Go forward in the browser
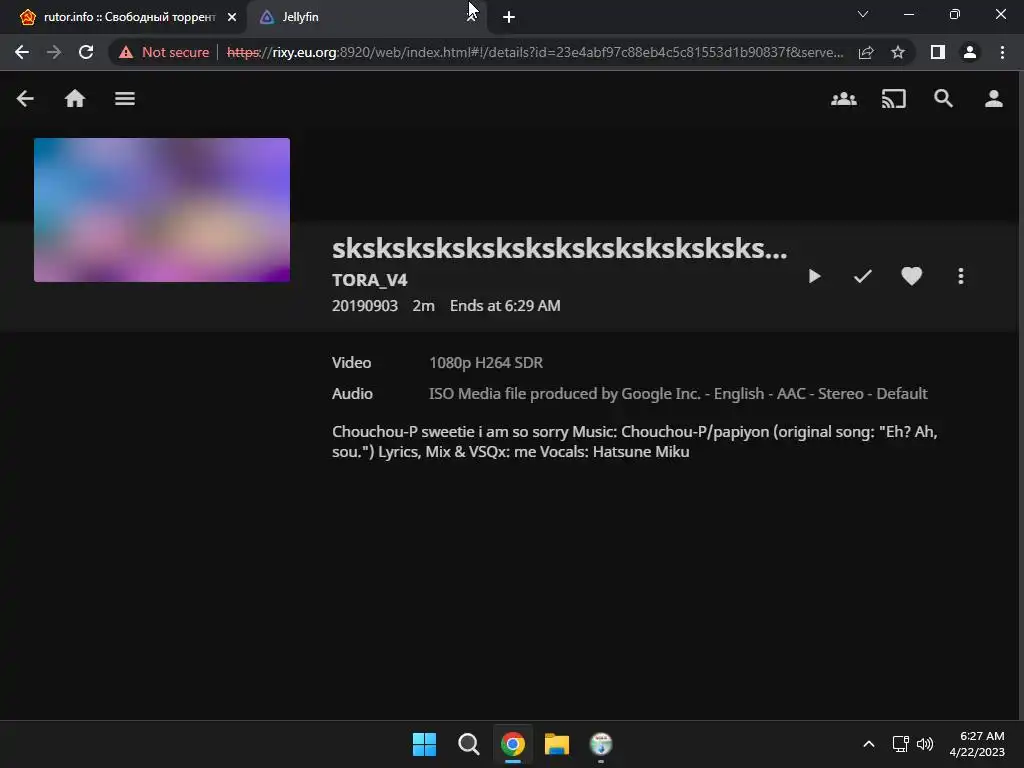1024x768 pixels. (54, 52)
